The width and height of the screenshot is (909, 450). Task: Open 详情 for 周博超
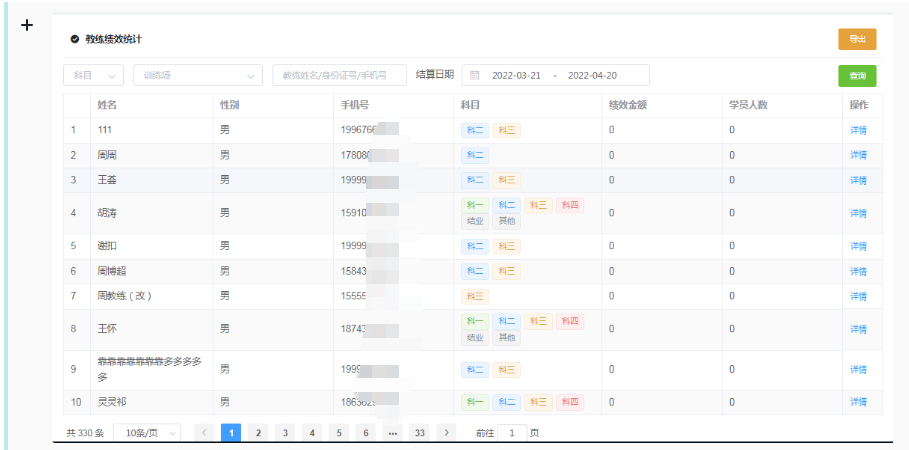click(858, 271)
